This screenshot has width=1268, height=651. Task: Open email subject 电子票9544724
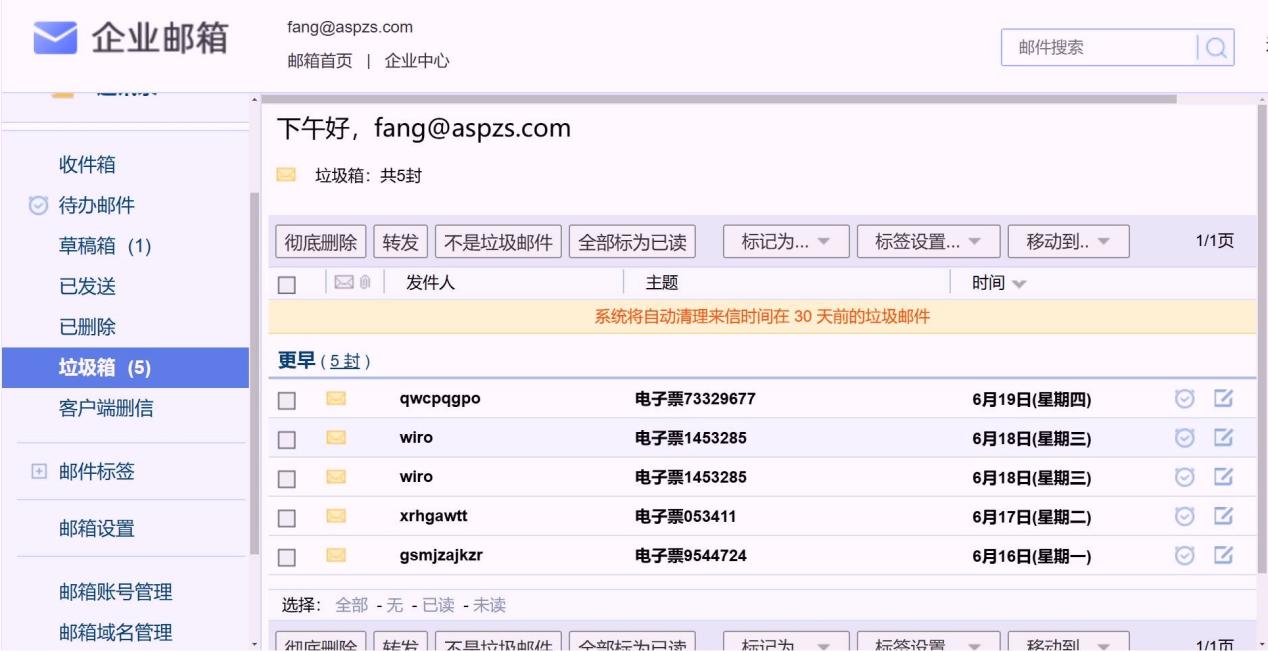coord(691,555)
